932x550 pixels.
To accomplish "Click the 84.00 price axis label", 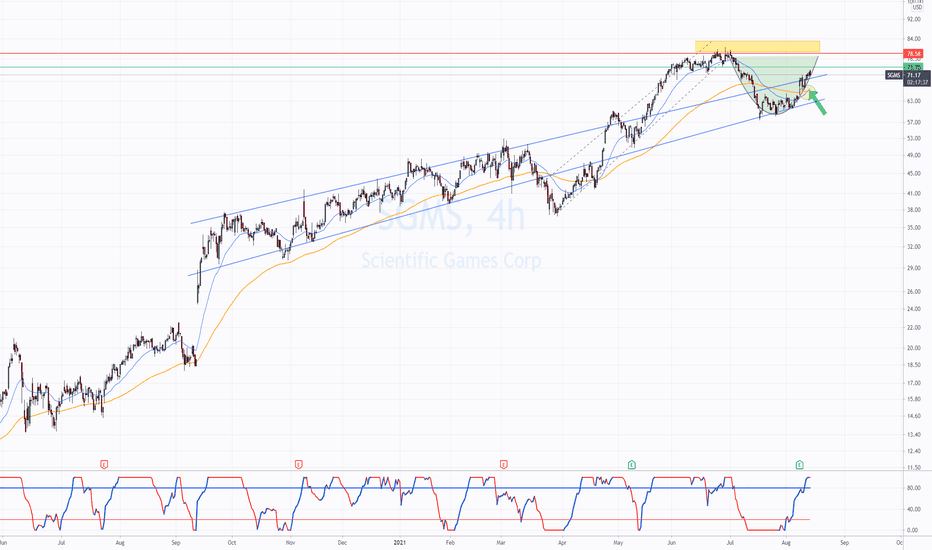I will coord(914,39).
